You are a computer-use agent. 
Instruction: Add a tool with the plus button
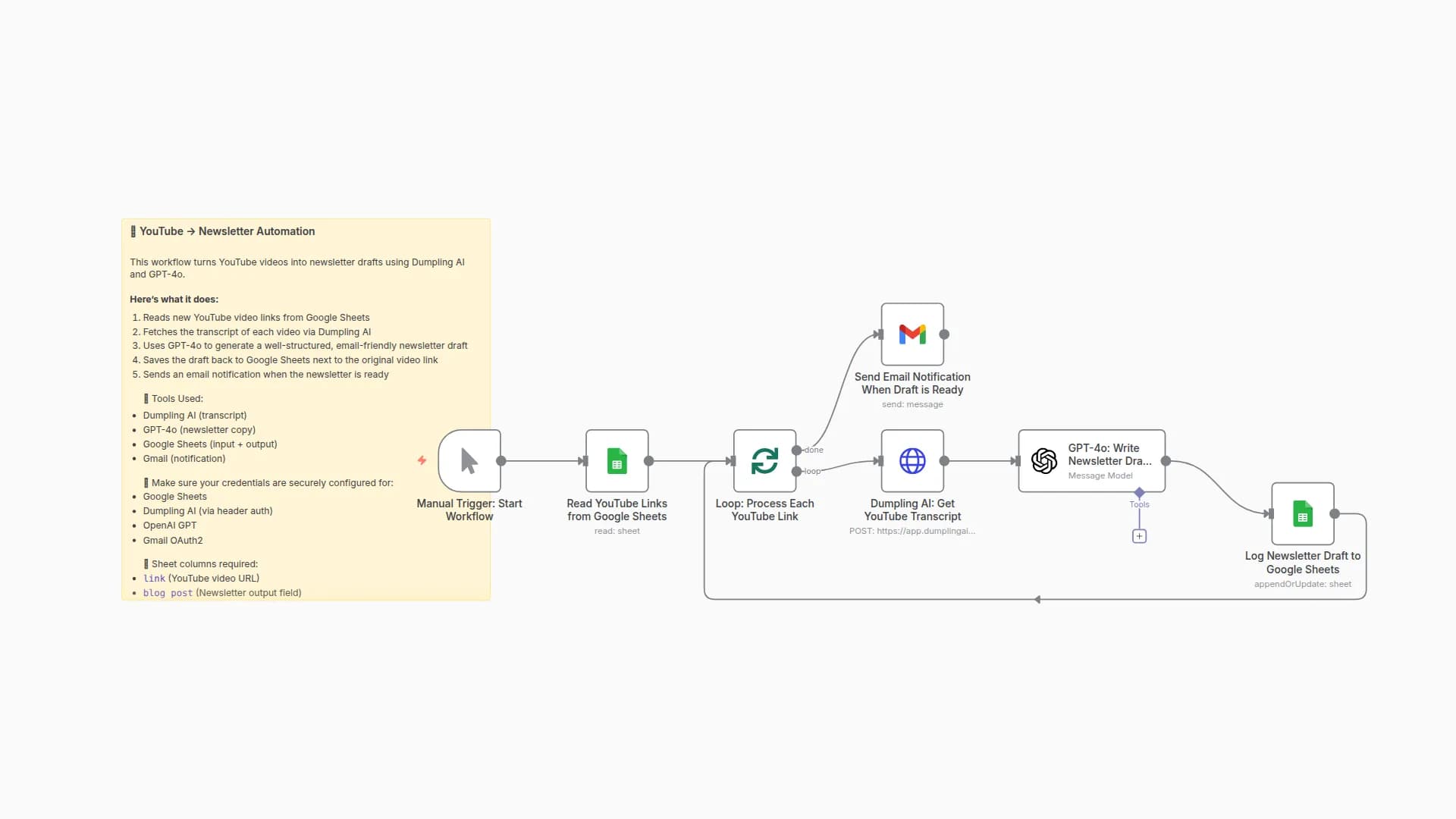pos(1139,536)
